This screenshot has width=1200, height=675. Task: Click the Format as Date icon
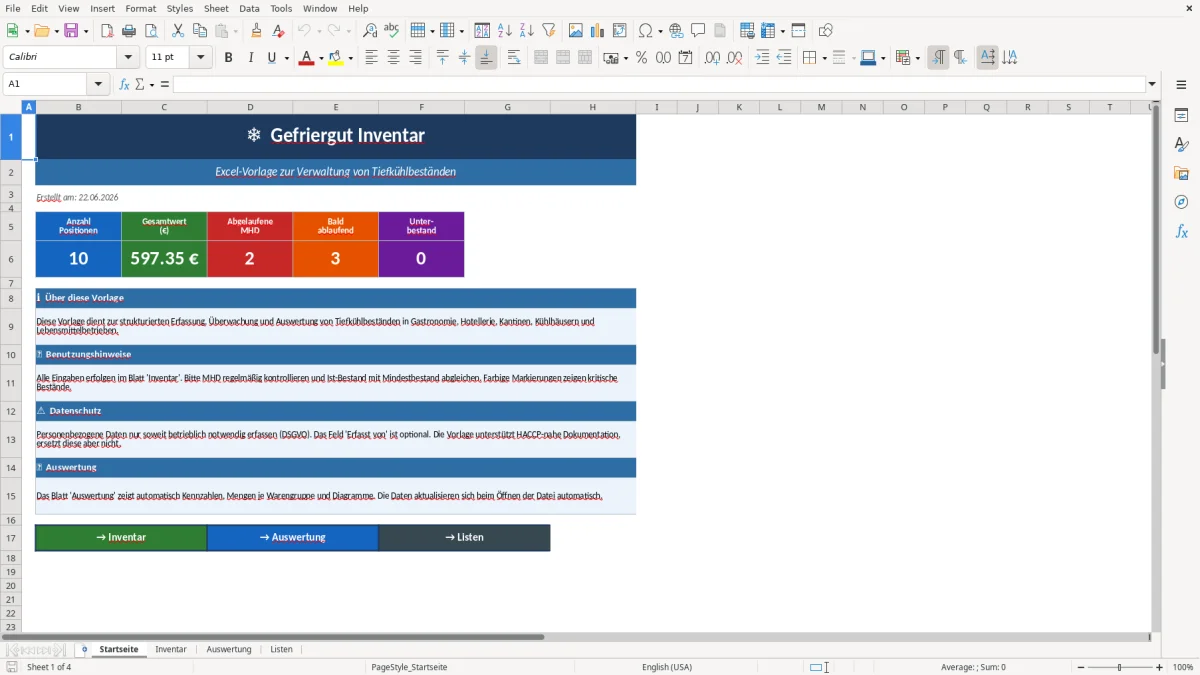point(686,58)
